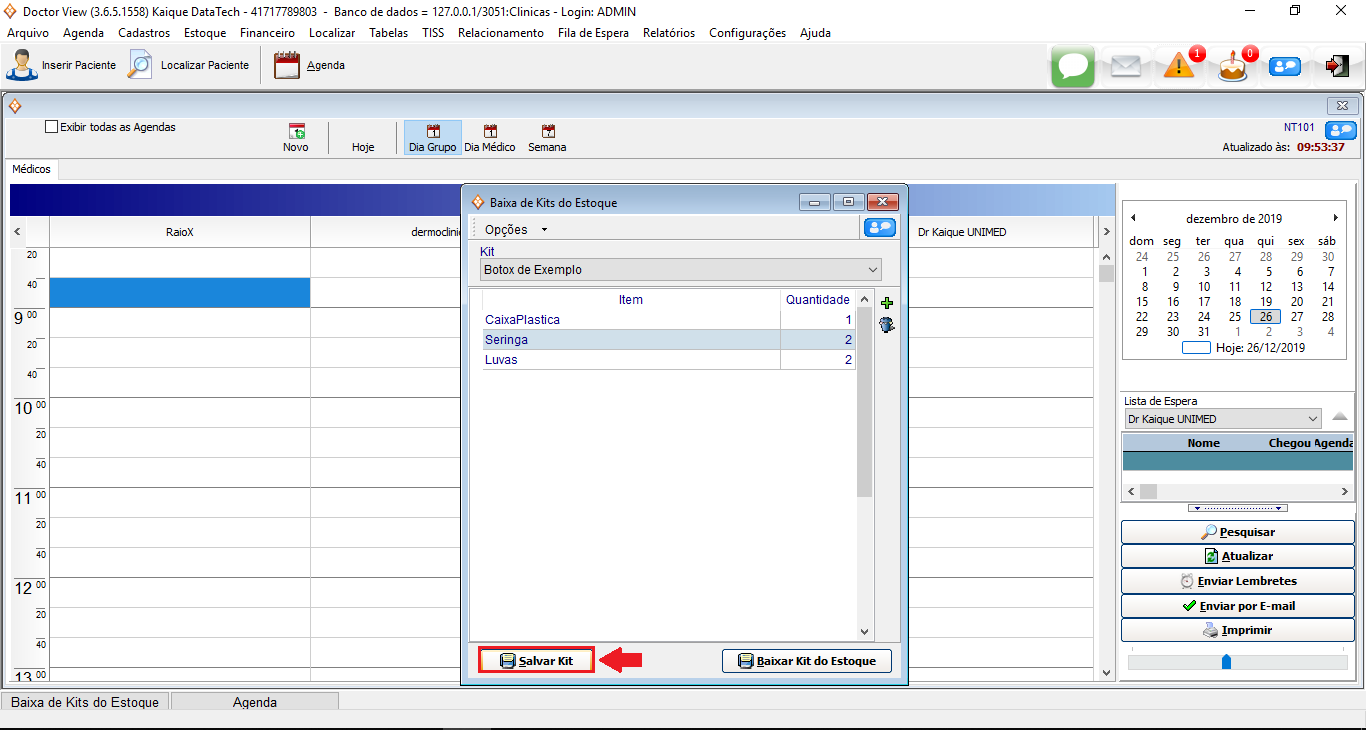Image resolution: width=1366 pixels, height=730 pixels.
Task: Select the Dia Grupo view
Action: [x=432, y=138]
